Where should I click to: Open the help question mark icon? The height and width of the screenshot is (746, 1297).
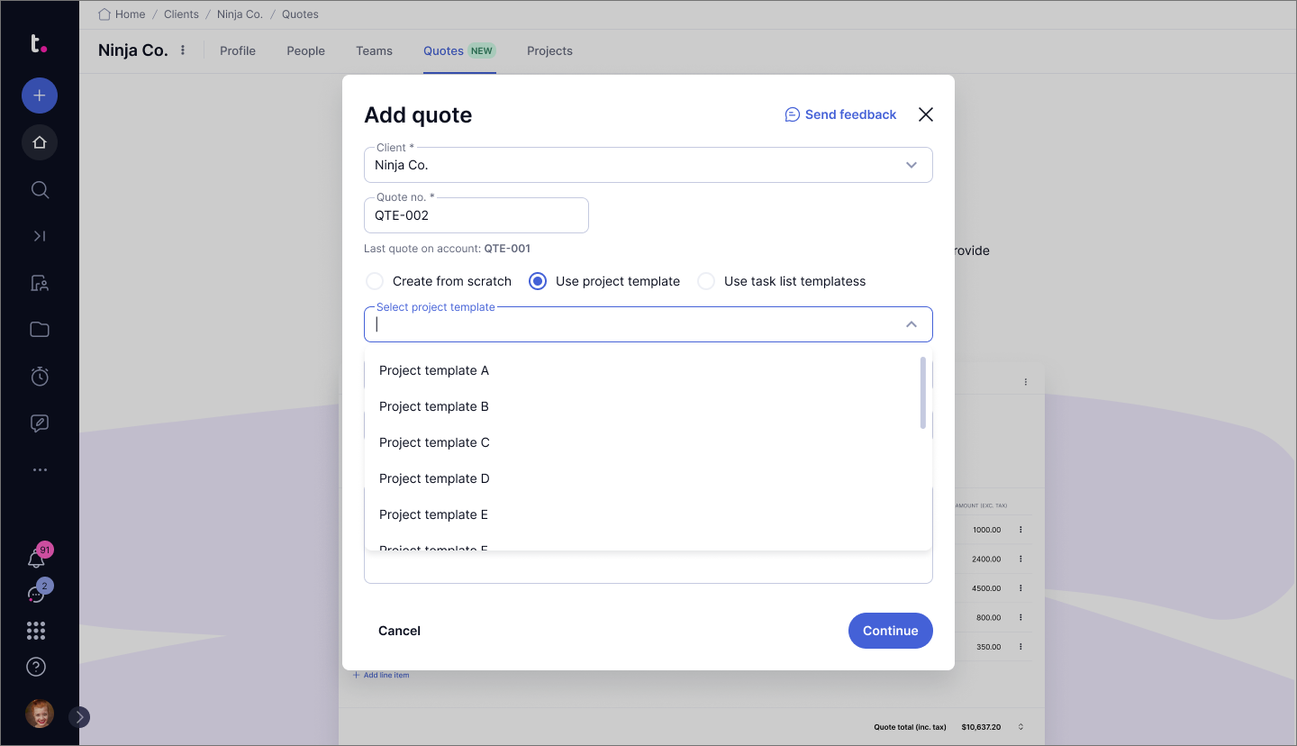tap(36, 667)
